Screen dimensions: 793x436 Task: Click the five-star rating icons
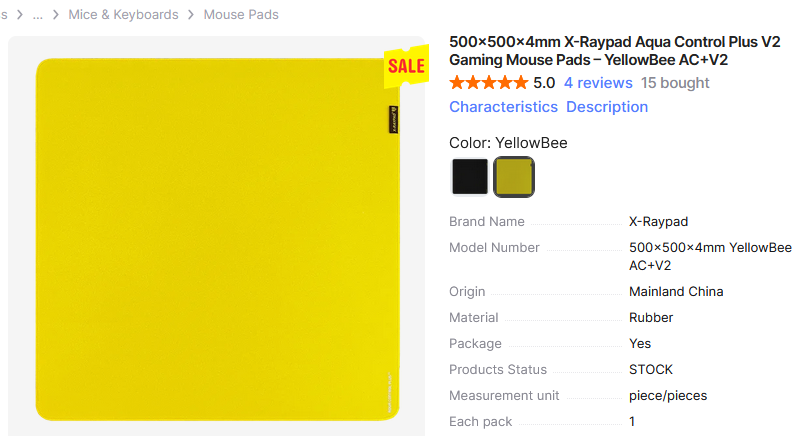(489, 82)
